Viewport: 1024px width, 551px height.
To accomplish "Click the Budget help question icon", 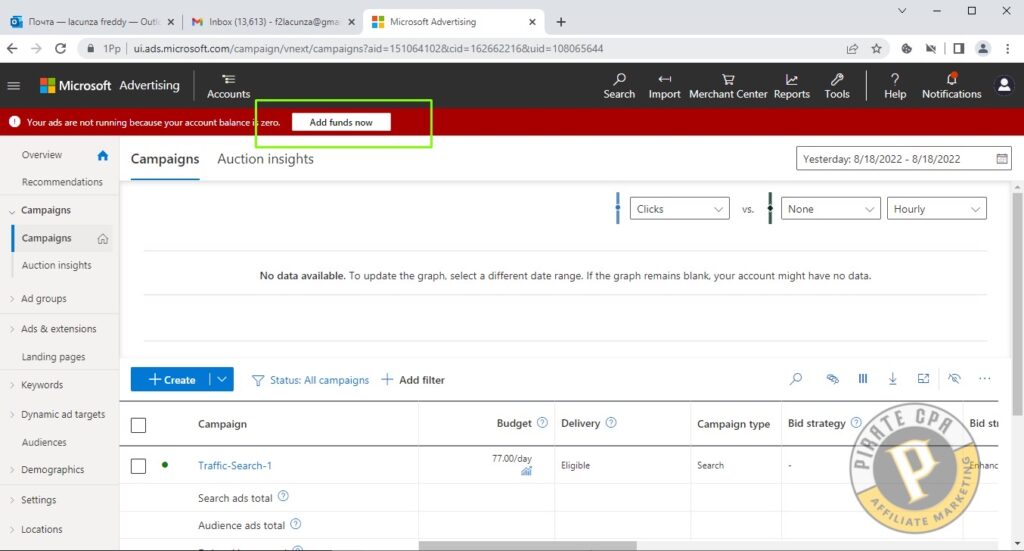I will [x=542, y=422].
